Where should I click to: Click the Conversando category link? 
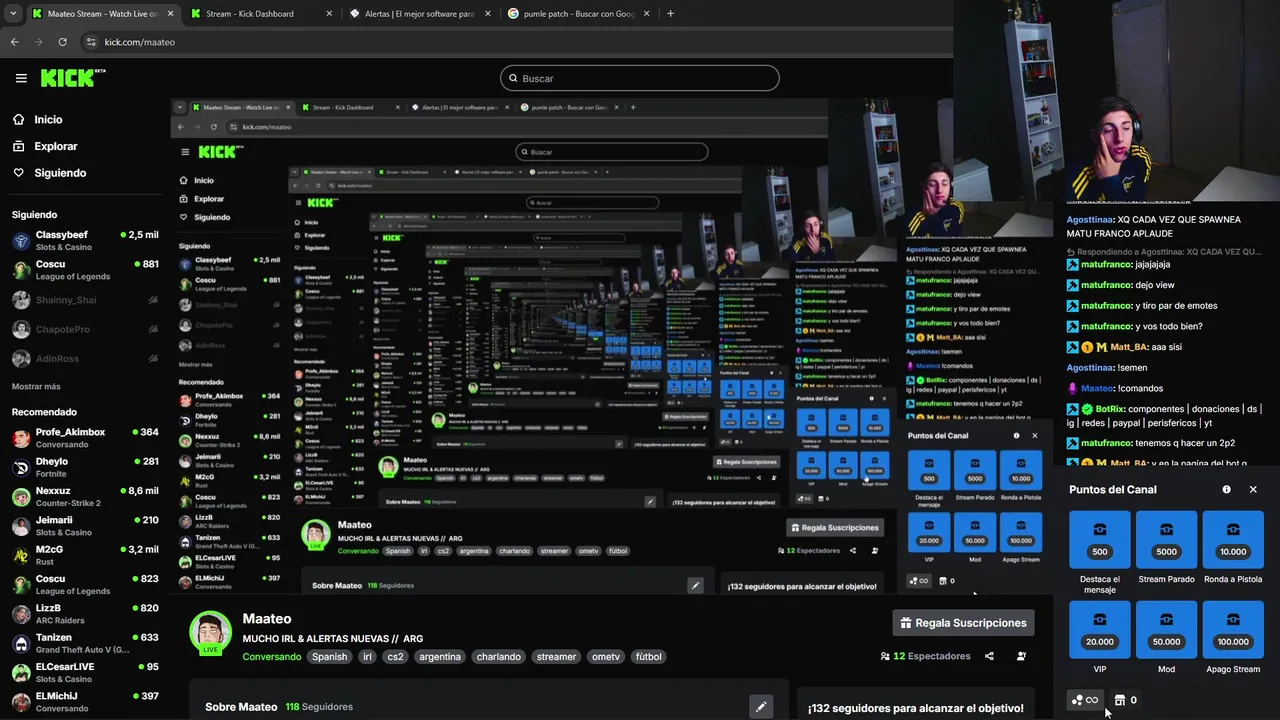(x=272, y=657)
